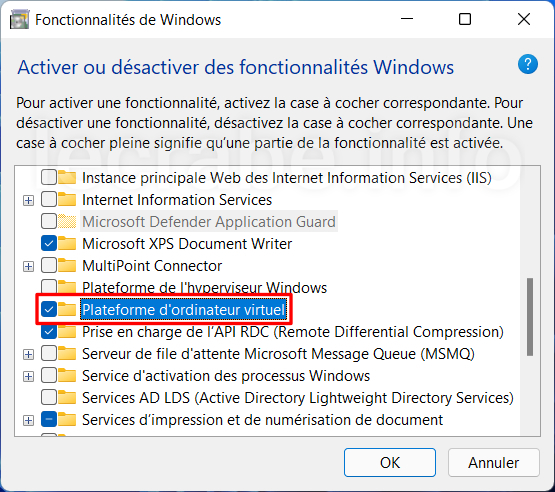Click the Plateforme d'ordinateur virtuel folder icon
This screenshot has height=492, width=555.
(67, 309)
